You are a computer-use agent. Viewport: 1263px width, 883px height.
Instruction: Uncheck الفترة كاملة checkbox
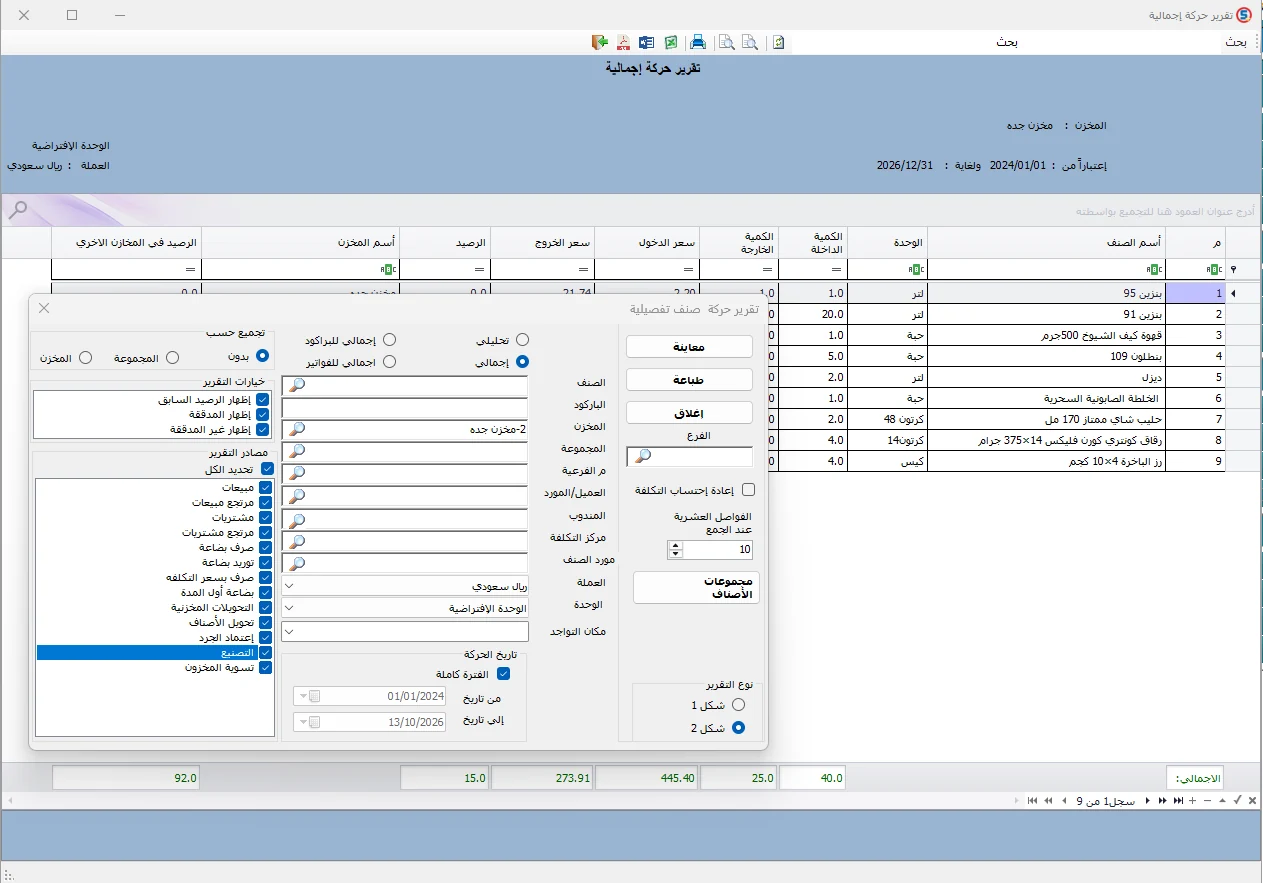(504, 674)
